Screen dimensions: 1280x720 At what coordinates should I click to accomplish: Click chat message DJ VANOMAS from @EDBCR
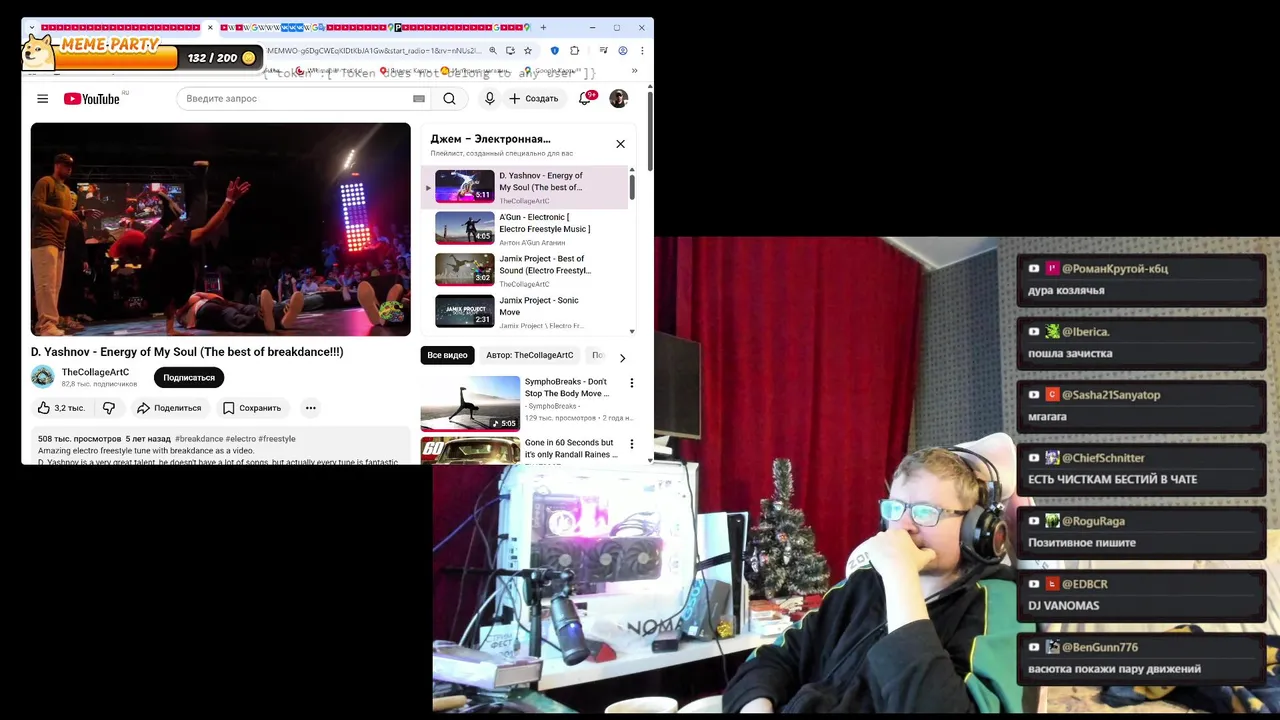click(1140, 594)
